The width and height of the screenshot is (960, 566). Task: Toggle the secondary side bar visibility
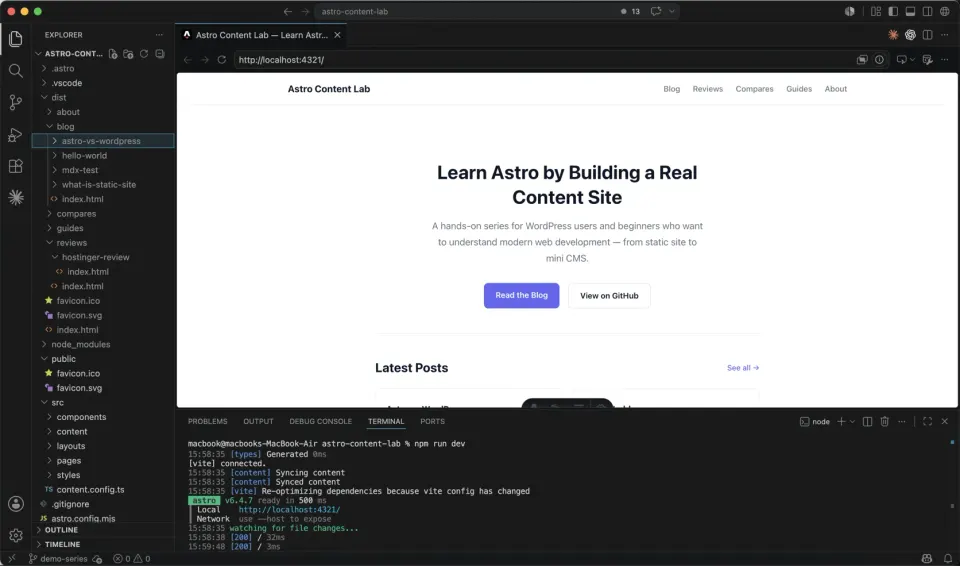[928, 11]
